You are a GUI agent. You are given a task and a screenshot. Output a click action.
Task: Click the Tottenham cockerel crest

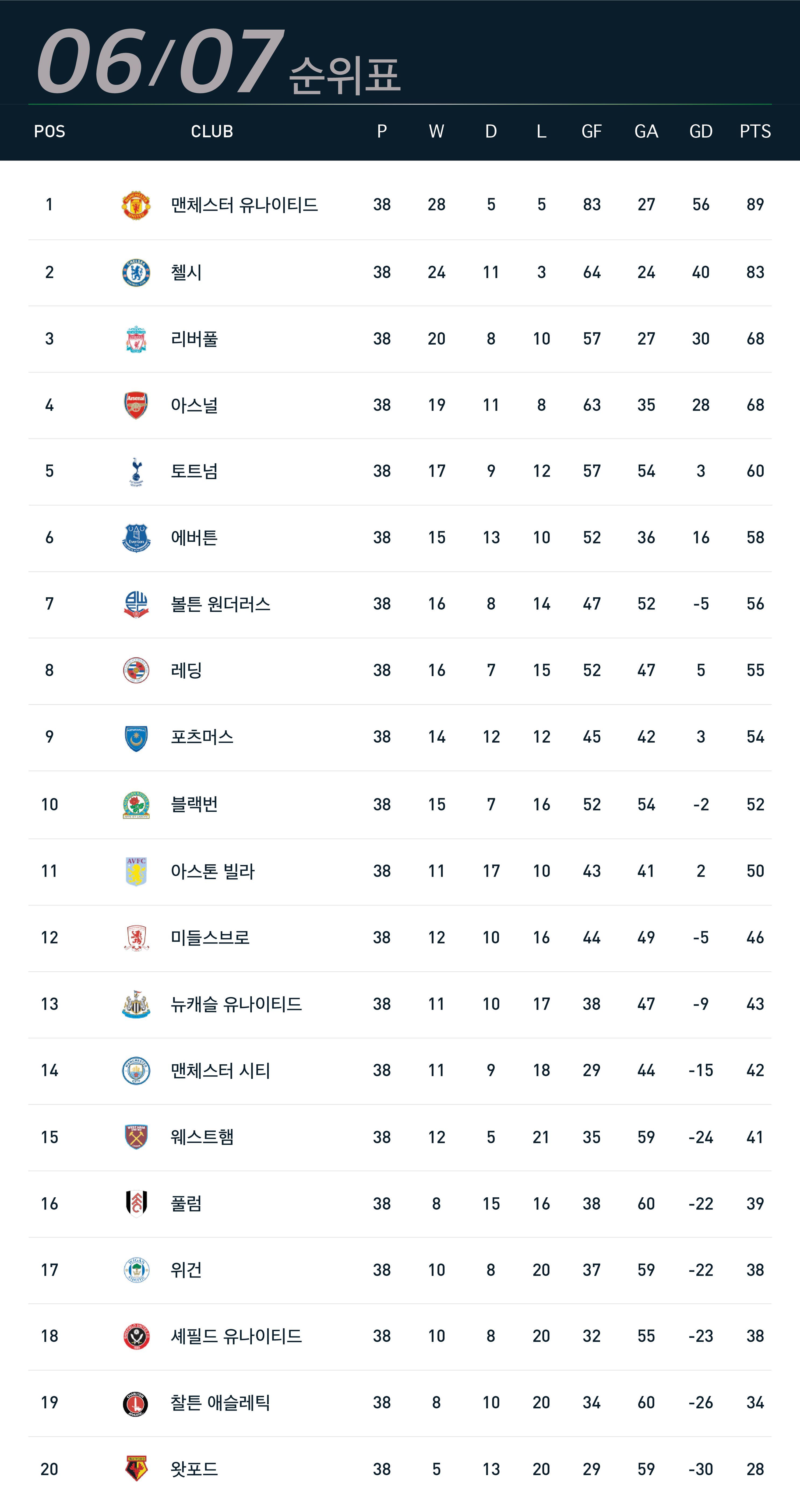point(136,471)
